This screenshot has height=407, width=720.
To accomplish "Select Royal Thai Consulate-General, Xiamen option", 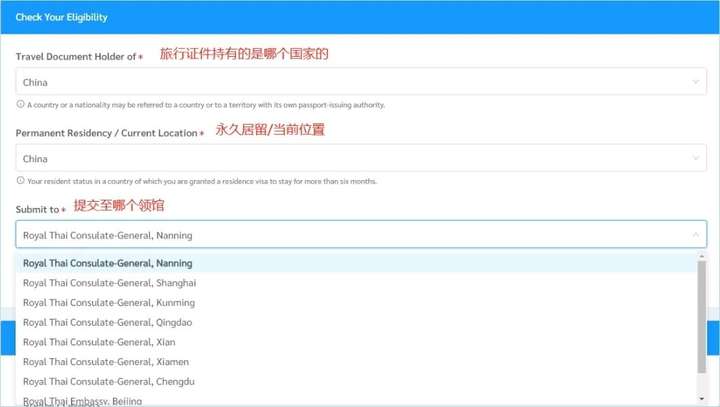I will pos(356,362).
